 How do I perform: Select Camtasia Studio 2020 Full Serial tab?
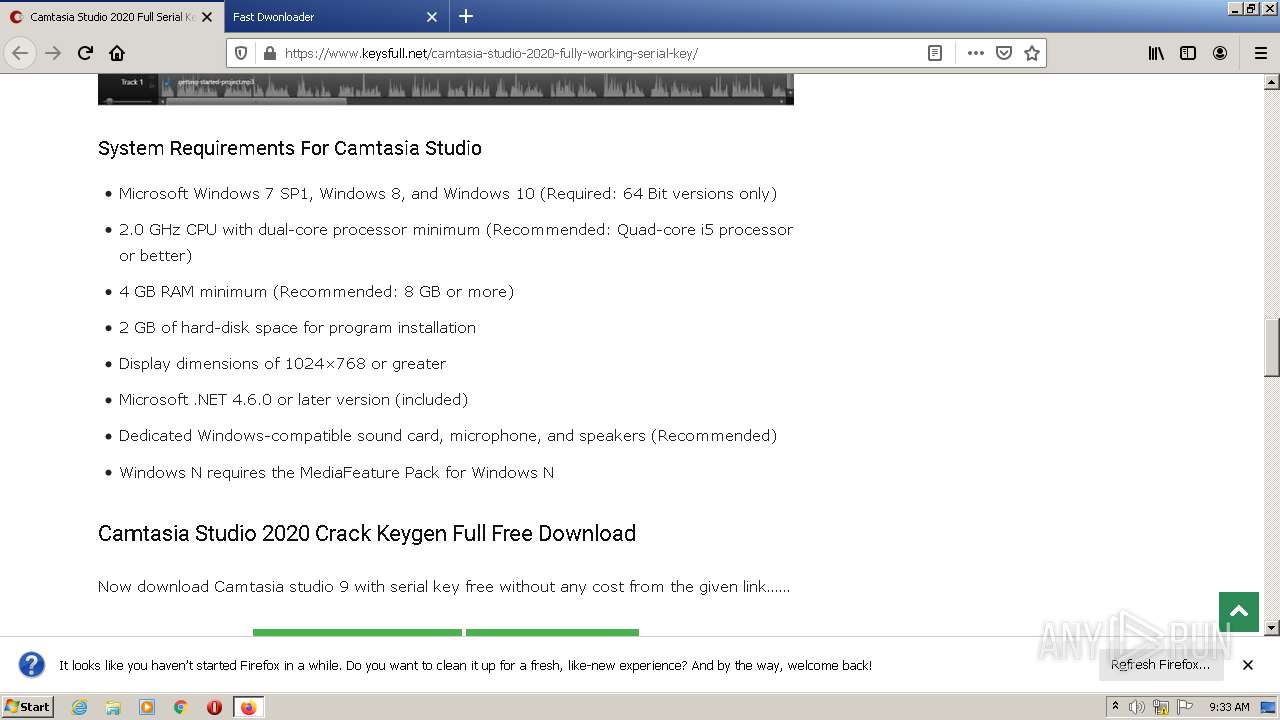click(112, 17)
